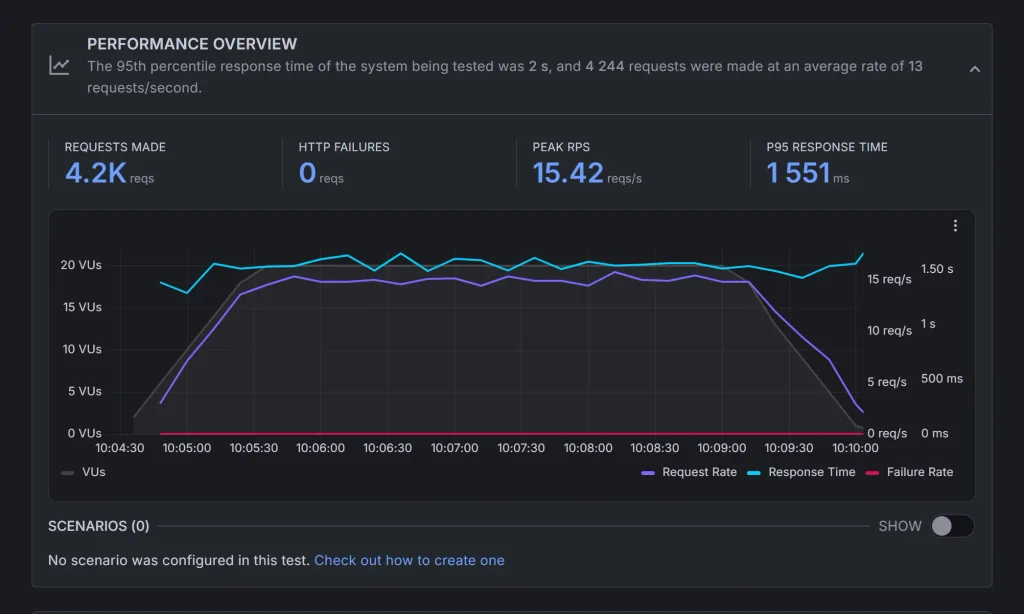Click the PERFORMANCE OVERVIEW heading
Image resolution: width=1024 pixels, height=614 pixels.
(x=192, y=44)
